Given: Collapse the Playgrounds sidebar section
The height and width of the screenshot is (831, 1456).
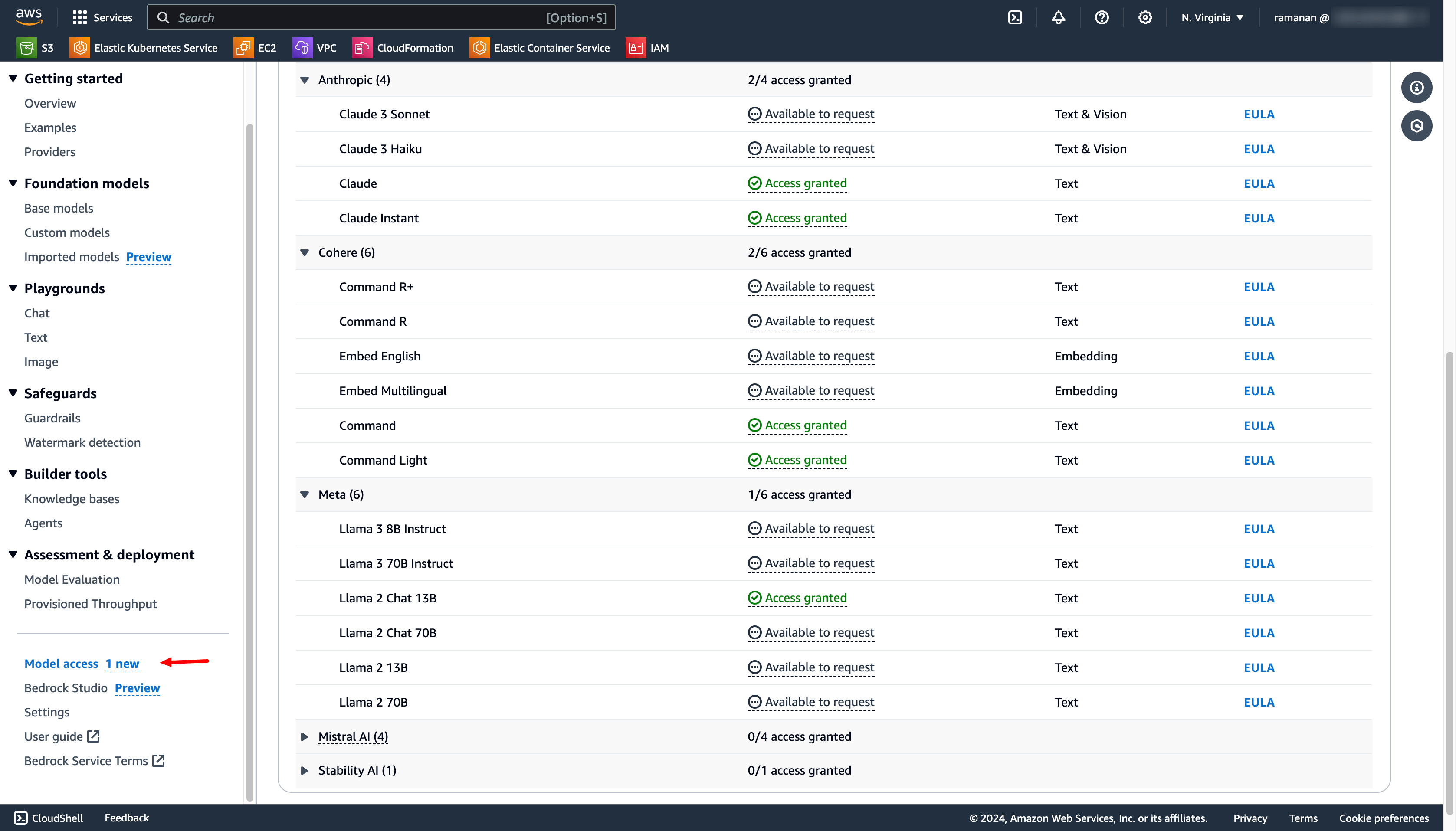Looking at the screenshot, I should tap(13, 288).
